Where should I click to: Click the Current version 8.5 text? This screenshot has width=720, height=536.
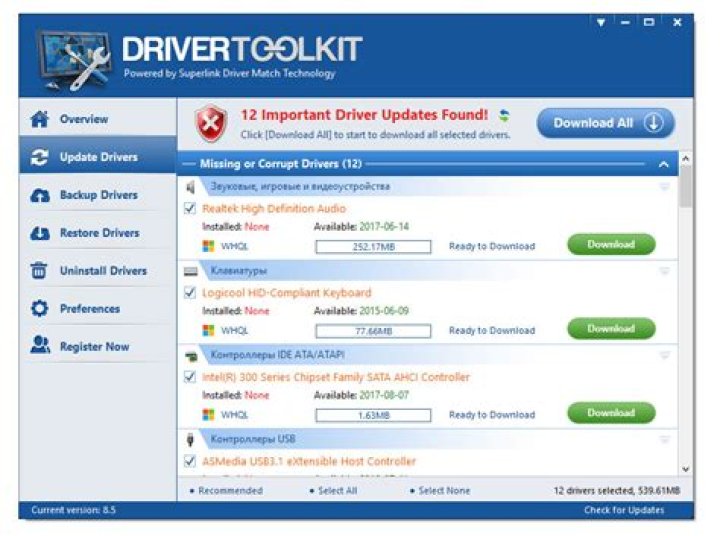point(73,510)
